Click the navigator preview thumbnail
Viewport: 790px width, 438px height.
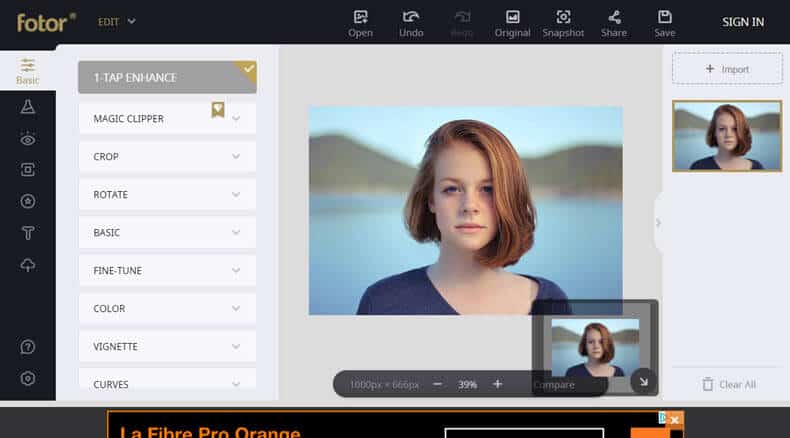click(x=596, y=347)
